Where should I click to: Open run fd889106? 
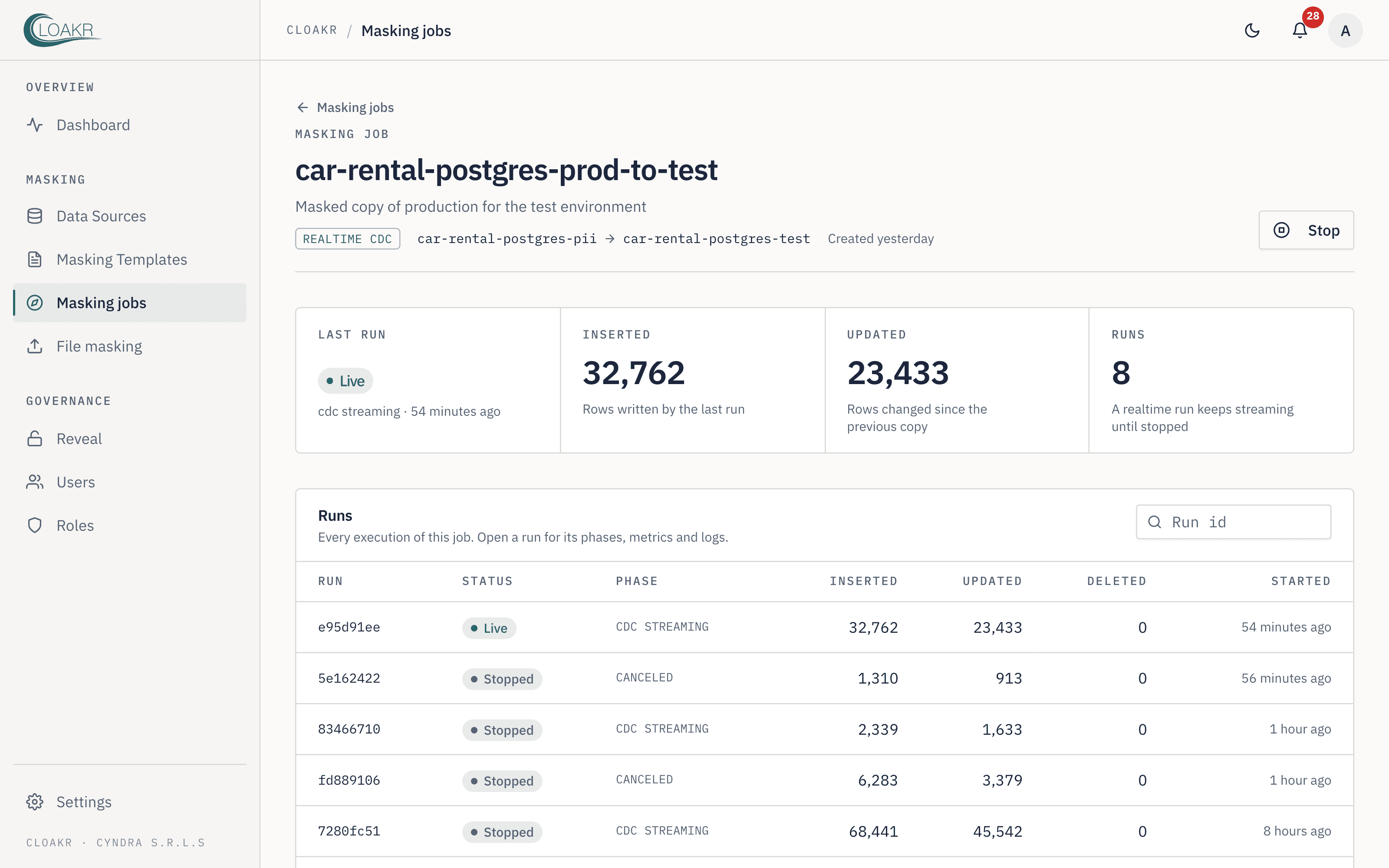coord(824,780)
